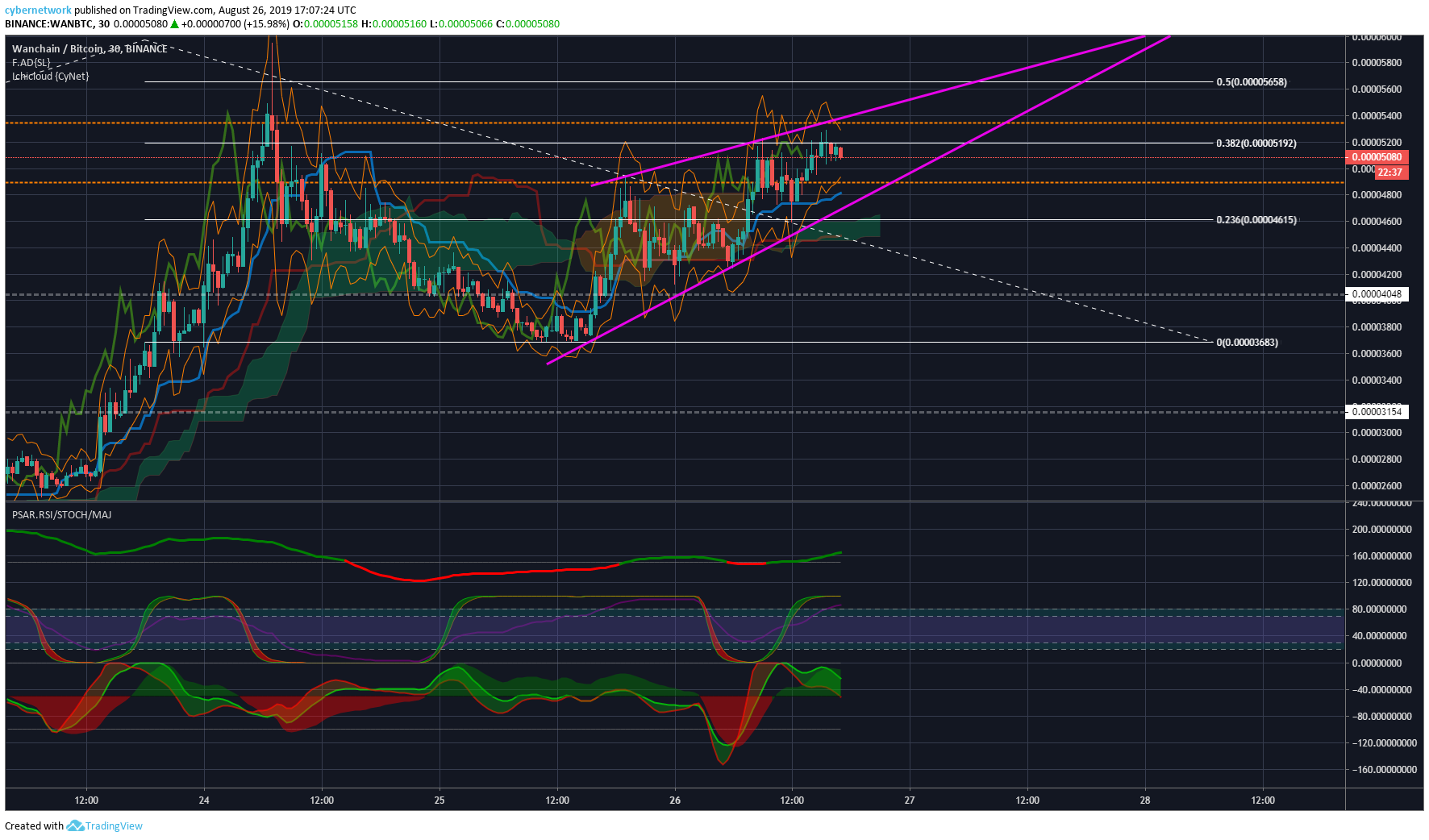Click the 0.00004200 price axis tick

(1377, 275)
